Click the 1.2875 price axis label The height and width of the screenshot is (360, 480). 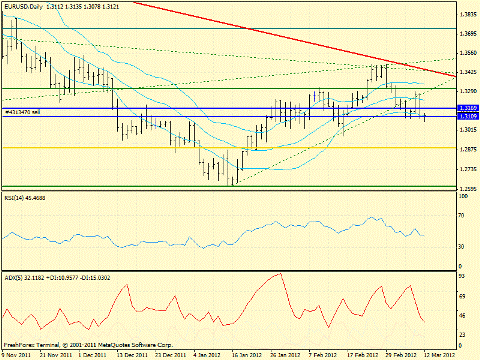click(468, 150)
